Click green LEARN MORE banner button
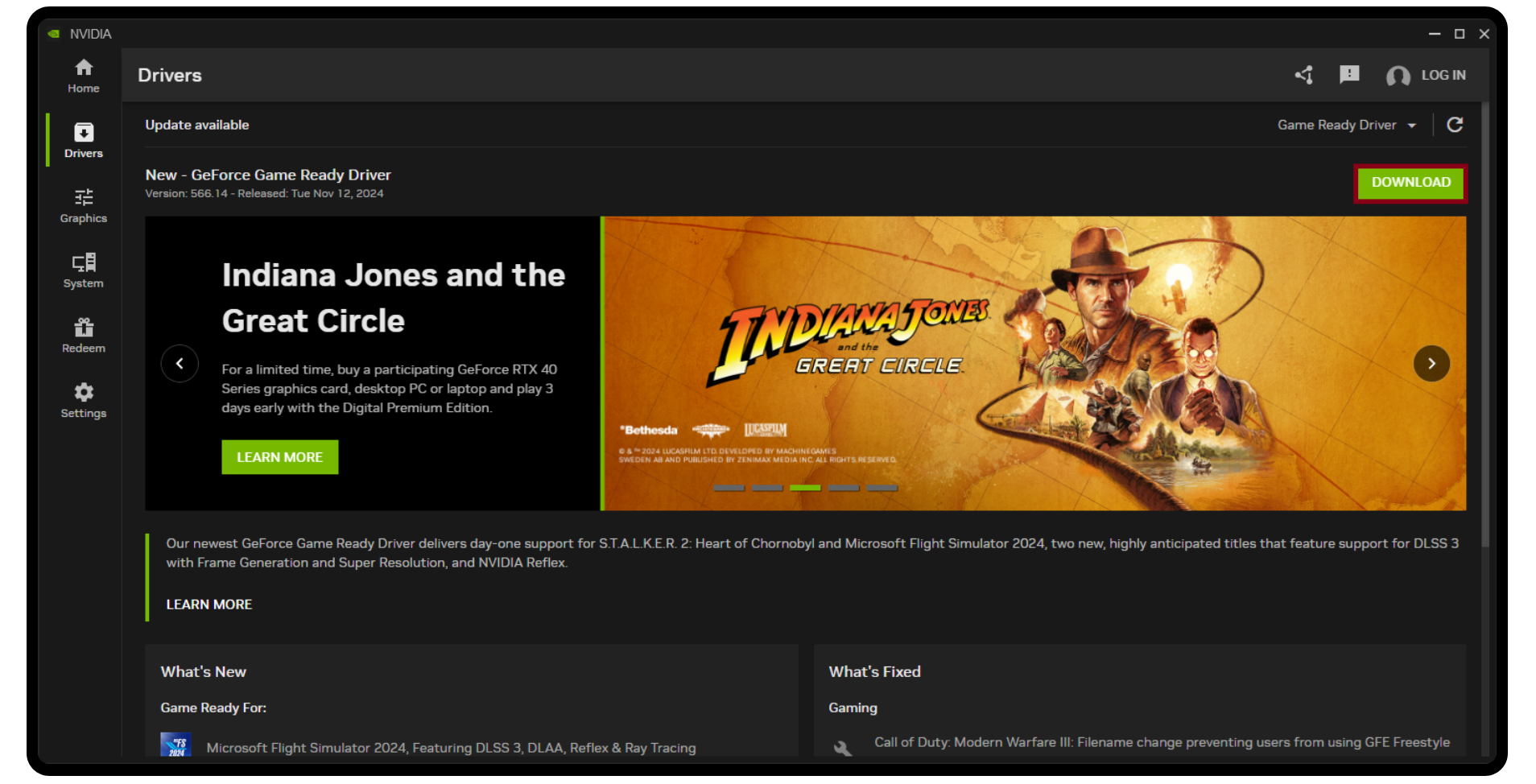Screen dimensions: 1536x784 point(279,457)
